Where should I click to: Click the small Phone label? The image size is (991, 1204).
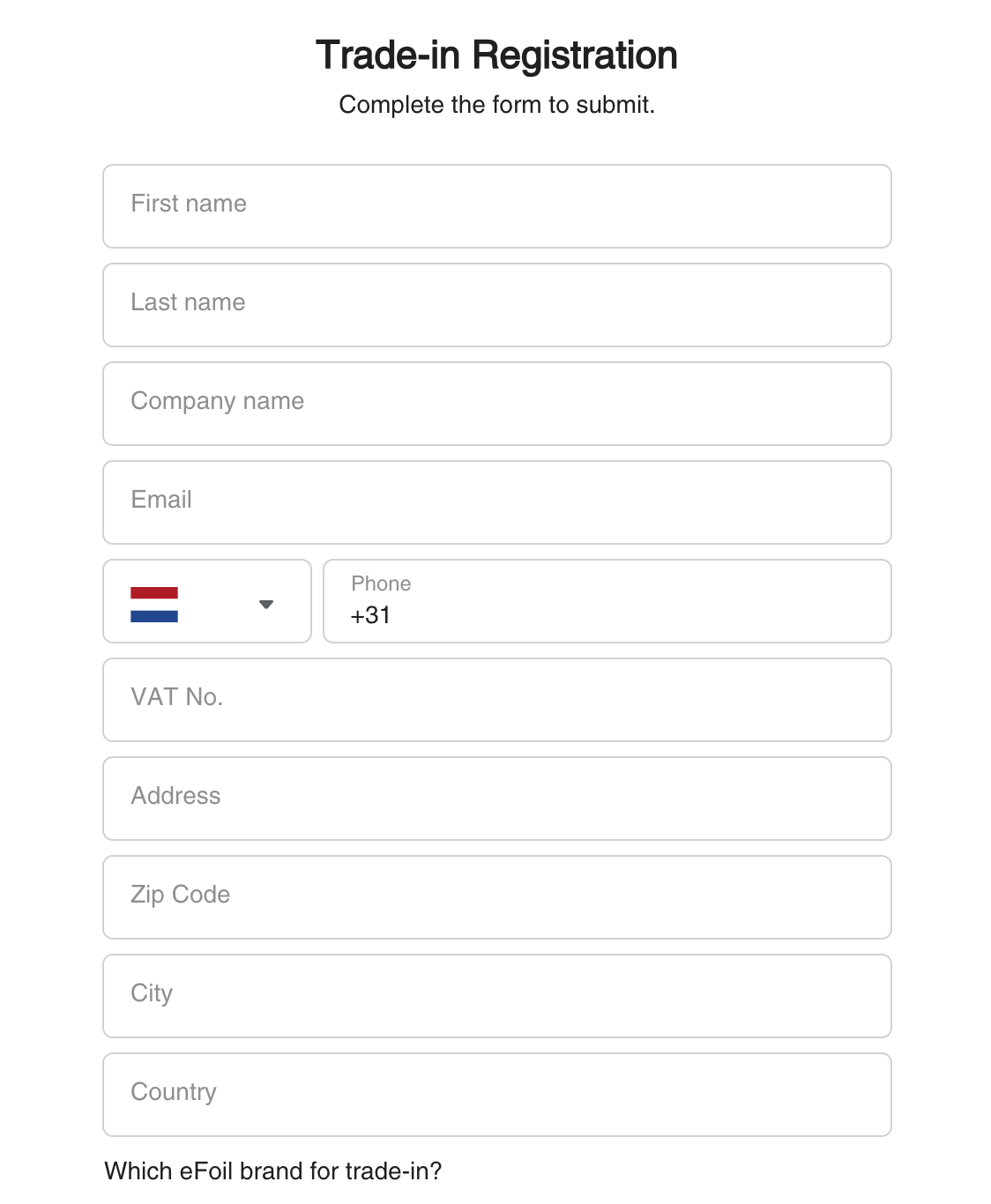[x=381, y=583]
